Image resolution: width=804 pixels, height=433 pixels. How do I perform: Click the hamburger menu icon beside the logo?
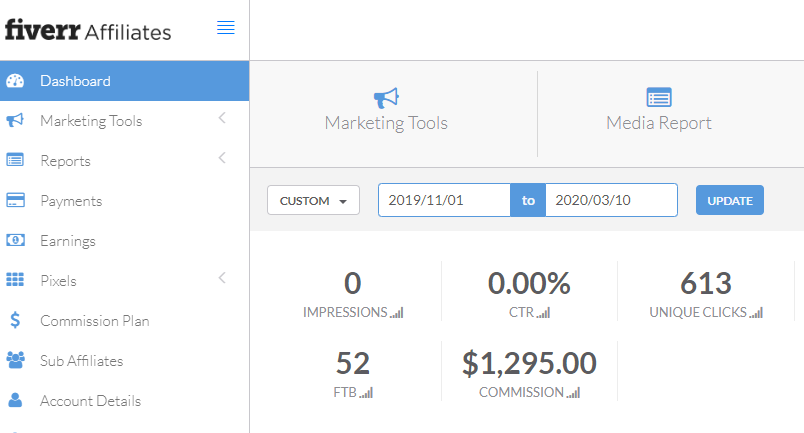tap(226, 28)
